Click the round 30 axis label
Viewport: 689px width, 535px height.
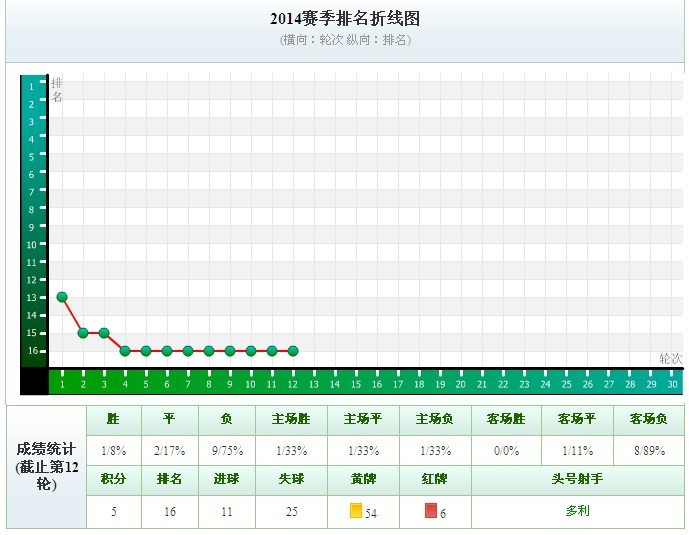tap(672, 384)
